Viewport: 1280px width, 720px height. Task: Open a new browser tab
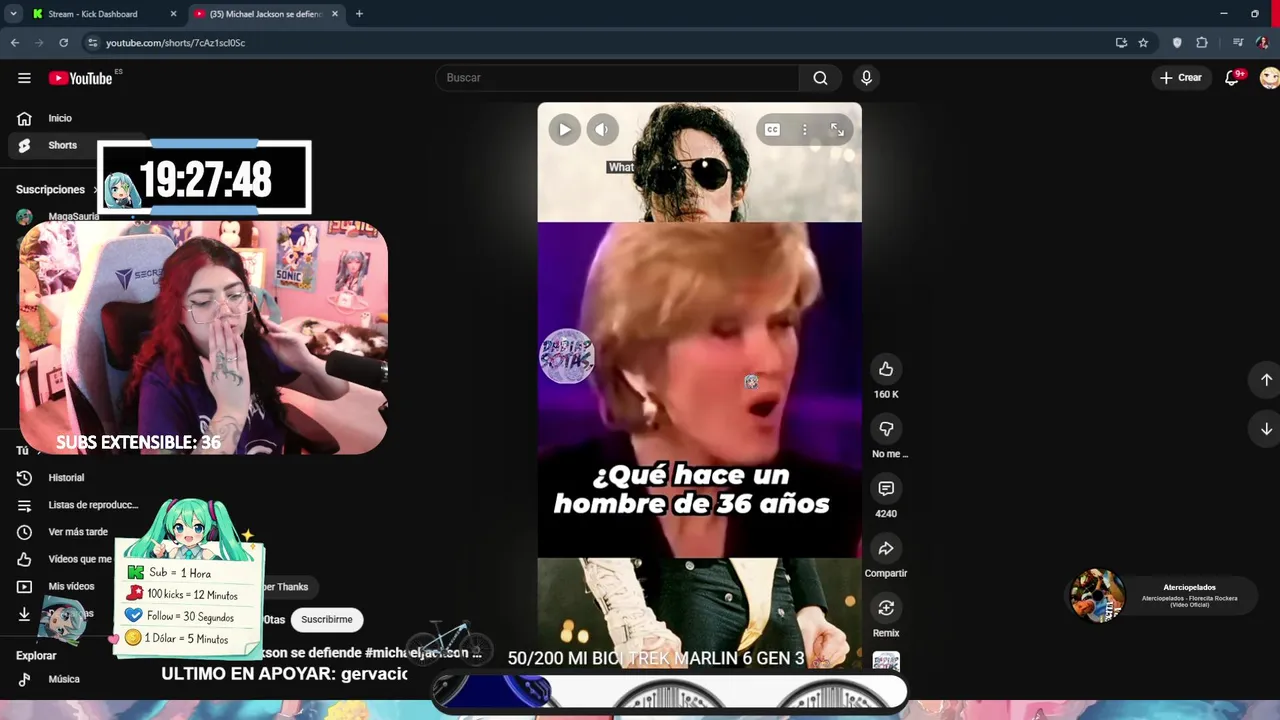359,14
